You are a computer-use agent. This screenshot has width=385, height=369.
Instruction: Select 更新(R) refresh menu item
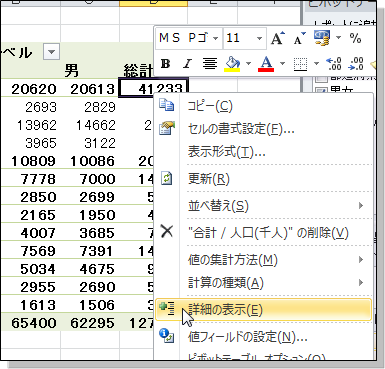(264, 179)
